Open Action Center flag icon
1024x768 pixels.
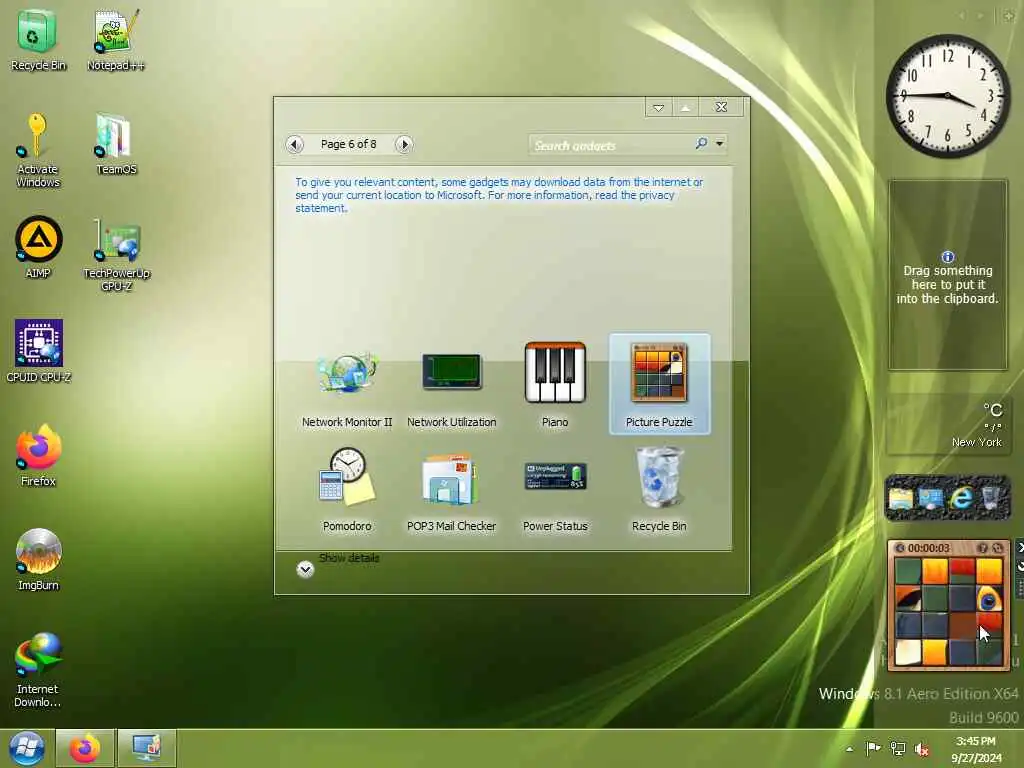872,748
